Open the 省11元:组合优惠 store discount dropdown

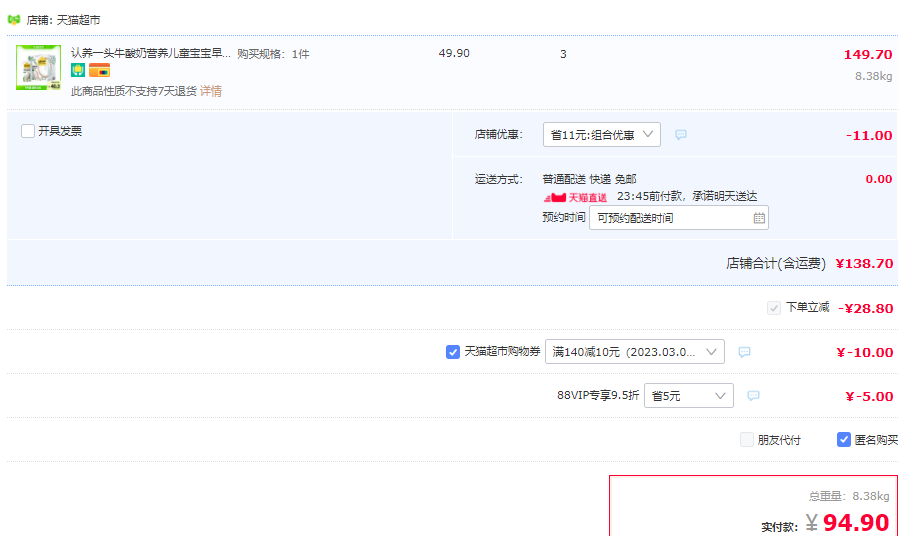[602, 135]
